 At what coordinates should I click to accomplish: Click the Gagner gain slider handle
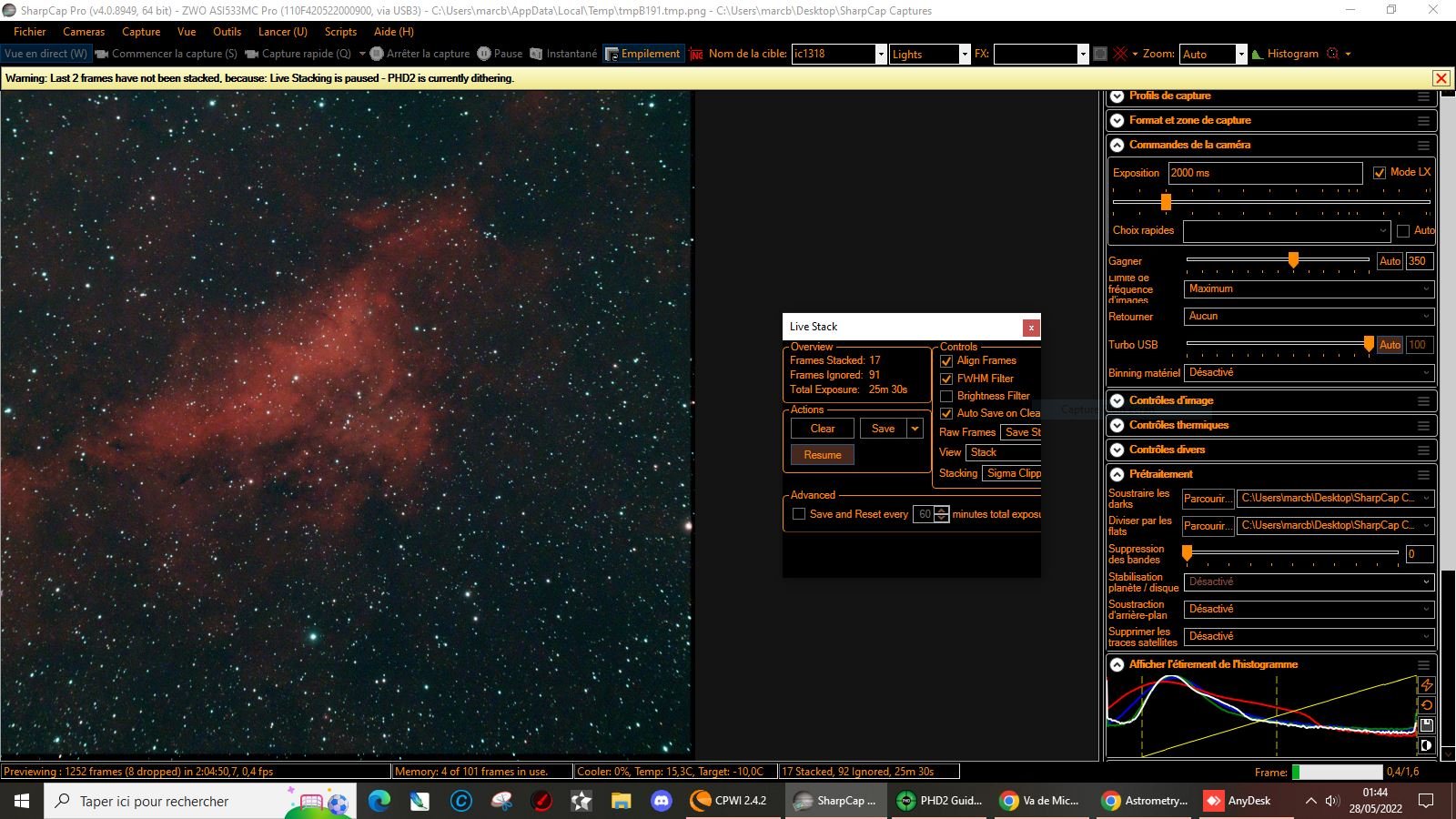(x=1293, y=260)
